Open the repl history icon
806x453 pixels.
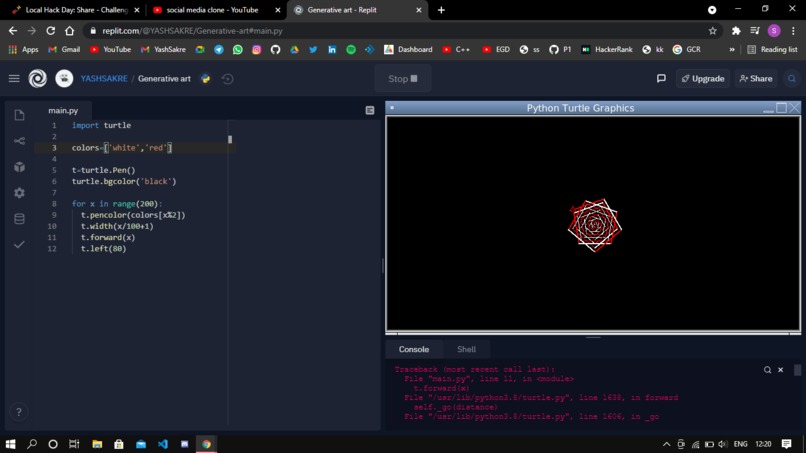(x=227, y=79)
